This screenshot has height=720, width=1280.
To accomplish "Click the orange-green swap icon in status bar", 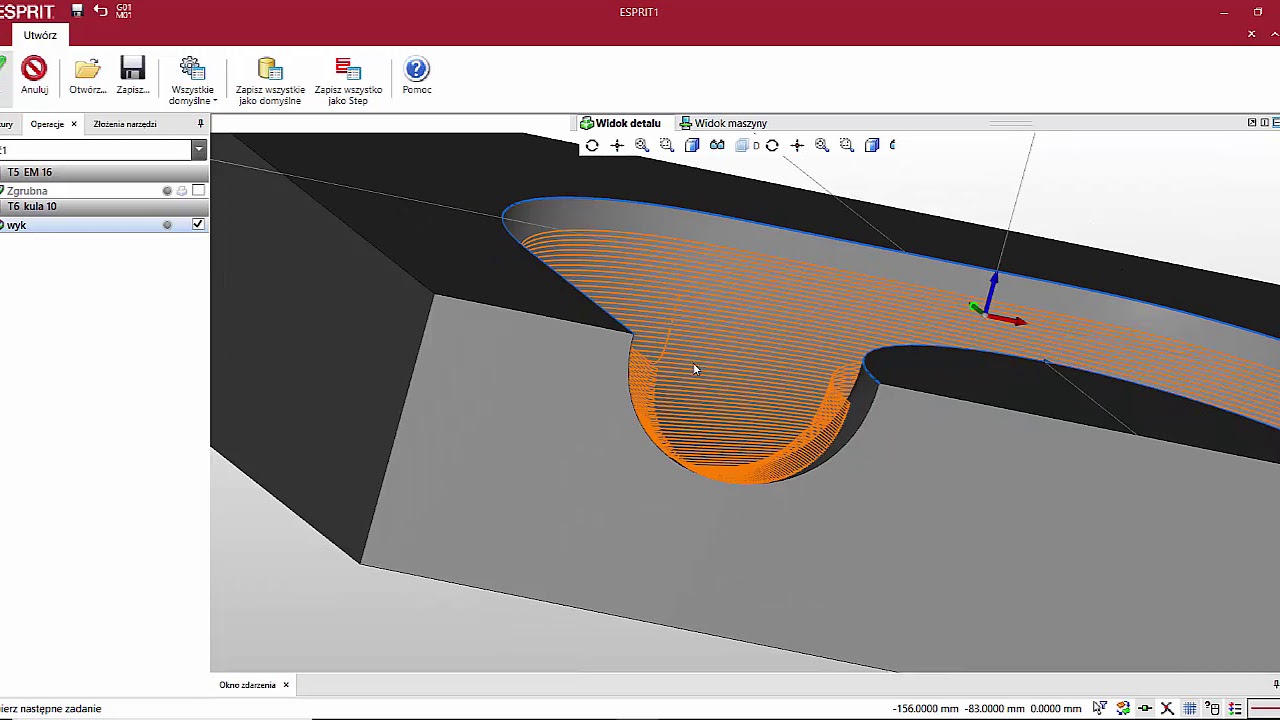I will point(1123,708).
